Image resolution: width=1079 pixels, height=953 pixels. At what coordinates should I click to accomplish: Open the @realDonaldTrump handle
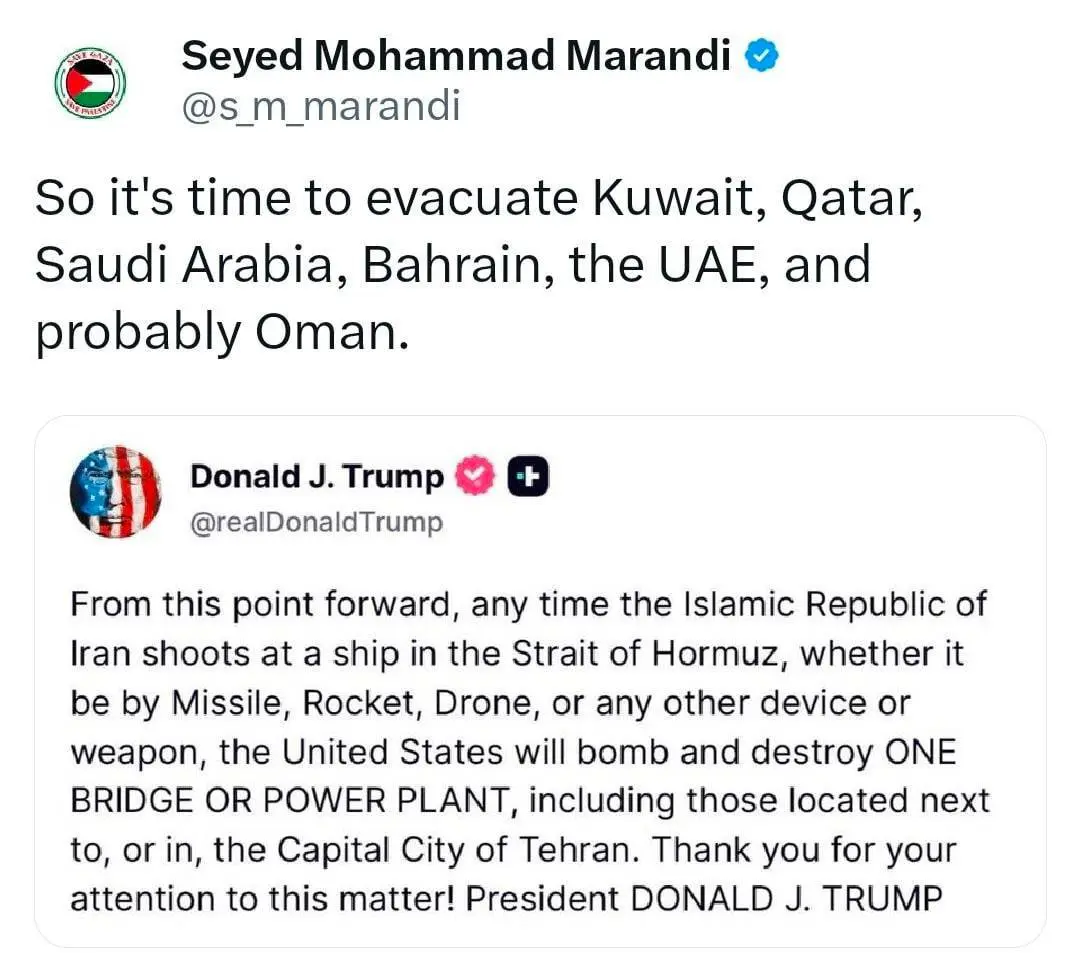coord(317,522)
